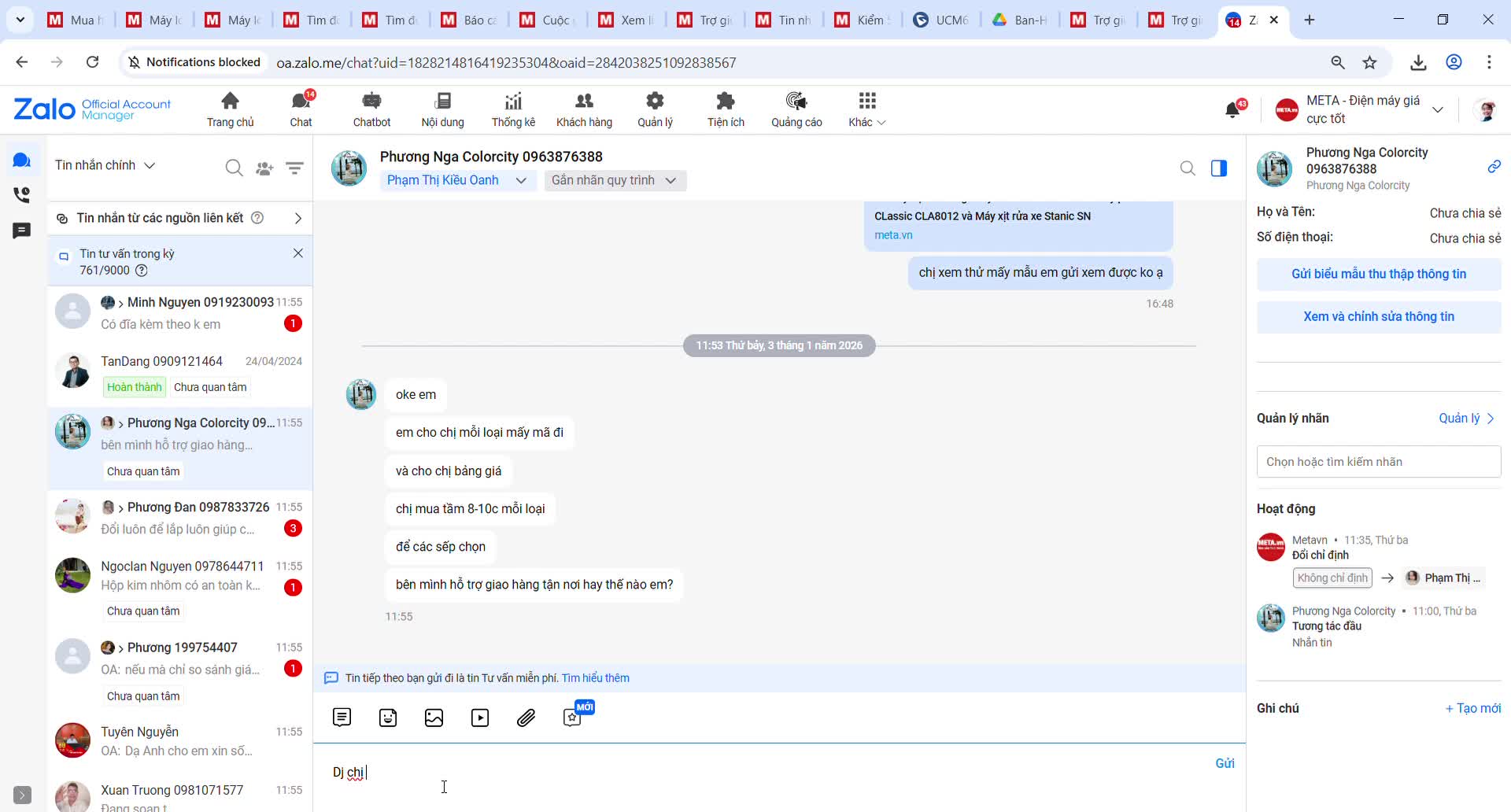The height and width of the screenshot is (812, 1511).
Task: Open Ngoclan Nguyen 0978644711 conversation
Action: click(x=180, y=589)
